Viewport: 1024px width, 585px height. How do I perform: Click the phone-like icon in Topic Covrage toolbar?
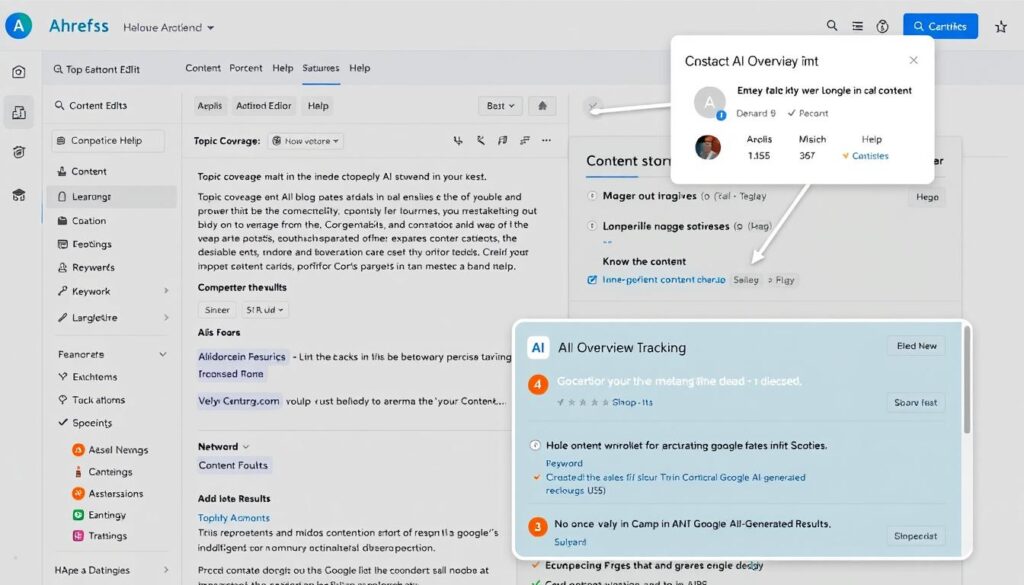coord(481,140)
